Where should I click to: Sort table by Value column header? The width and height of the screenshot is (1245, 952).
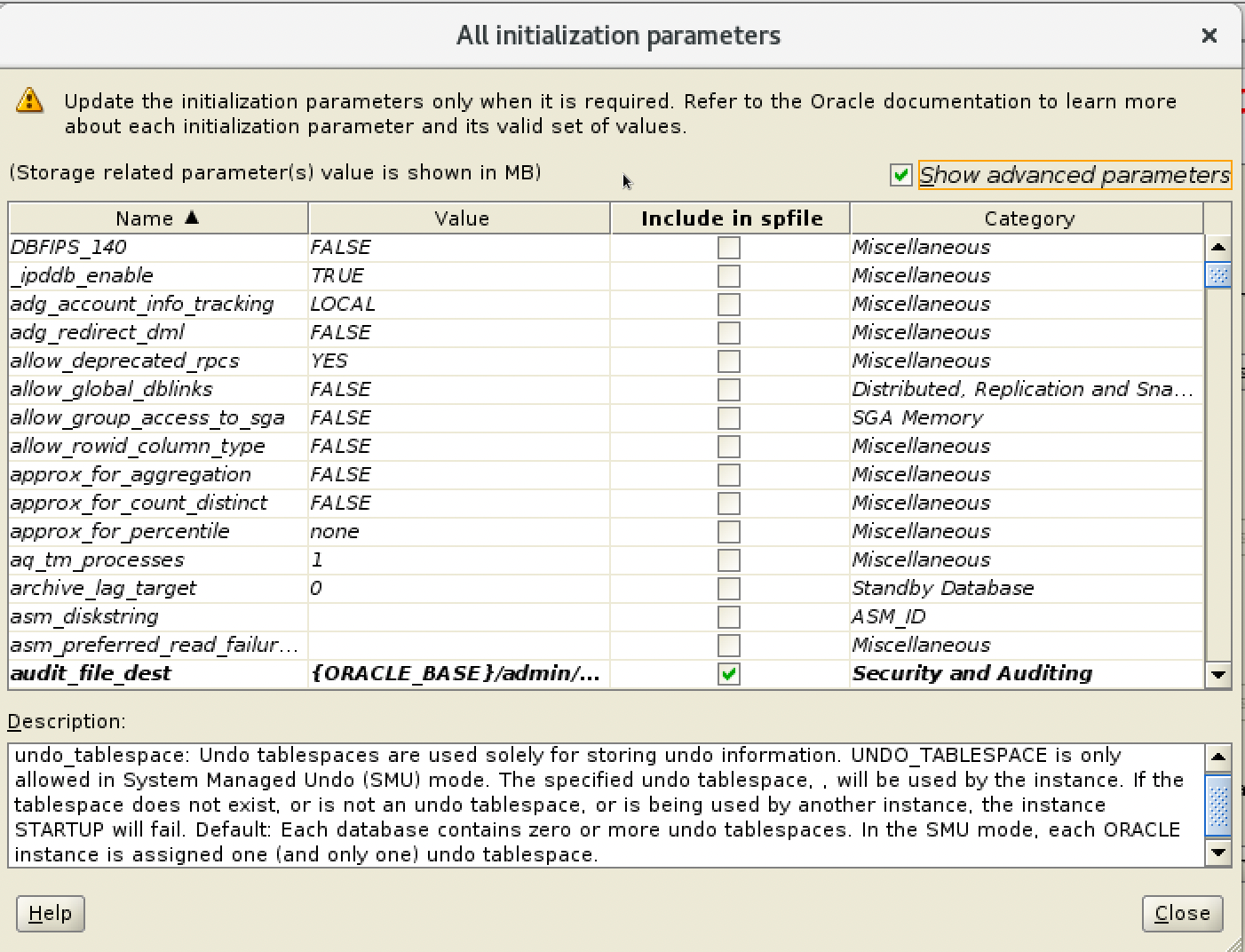[460, 218]
